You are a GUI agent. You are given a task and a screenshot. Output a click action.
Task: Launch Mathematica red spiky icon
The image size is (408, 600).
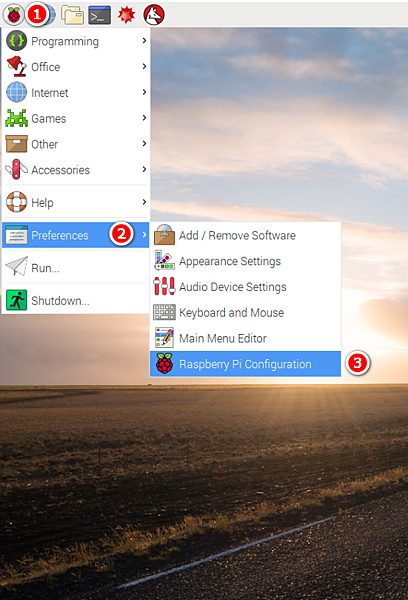tap(126, 15)
